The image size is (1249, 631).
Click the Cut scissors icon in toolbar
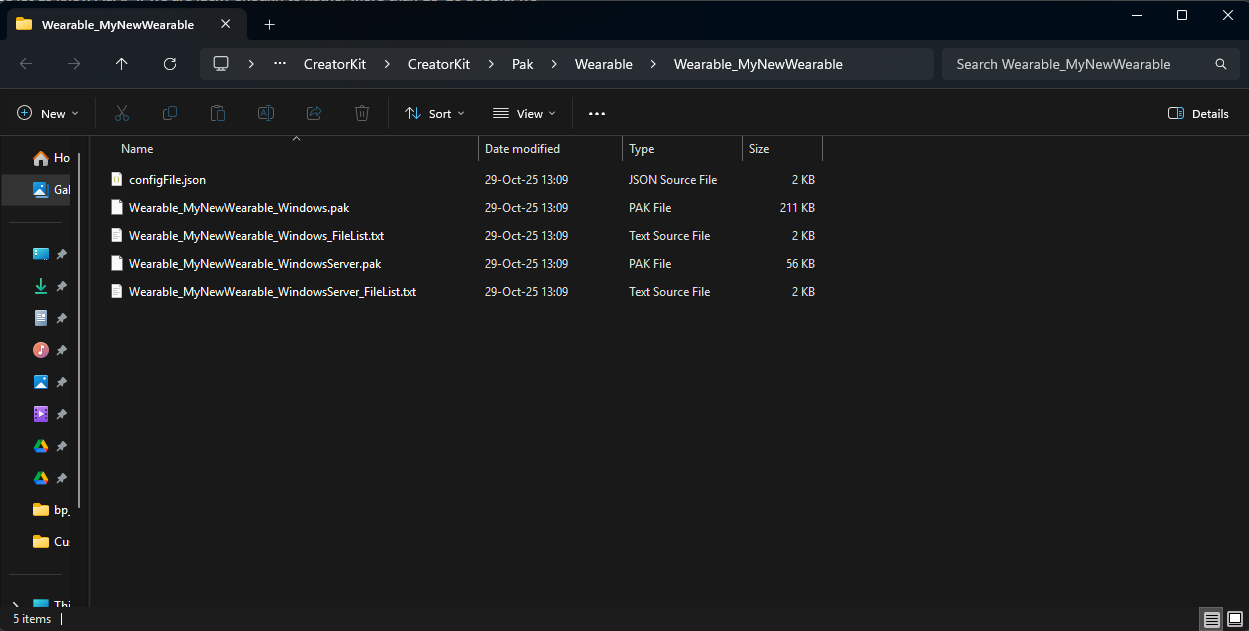122,114
